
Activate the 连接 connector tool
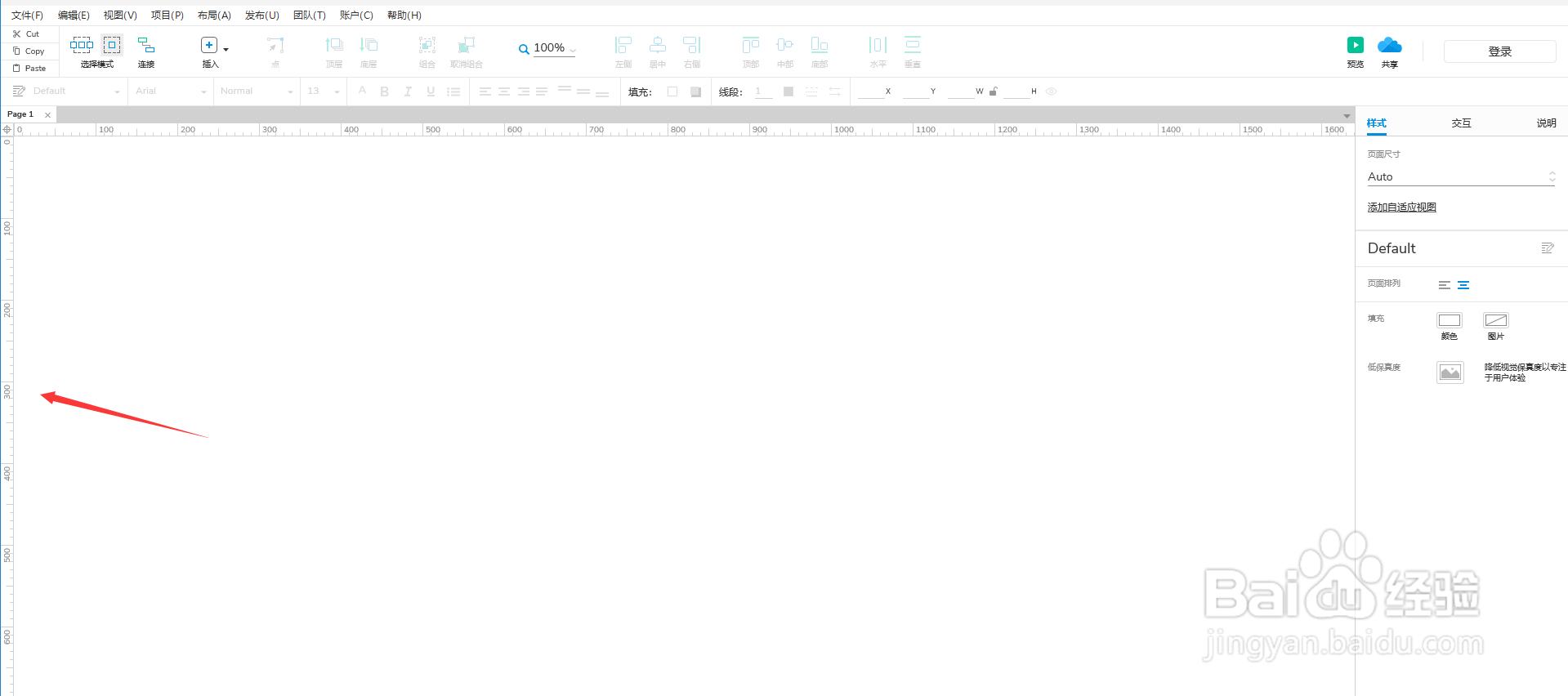(x=146, y=51)
